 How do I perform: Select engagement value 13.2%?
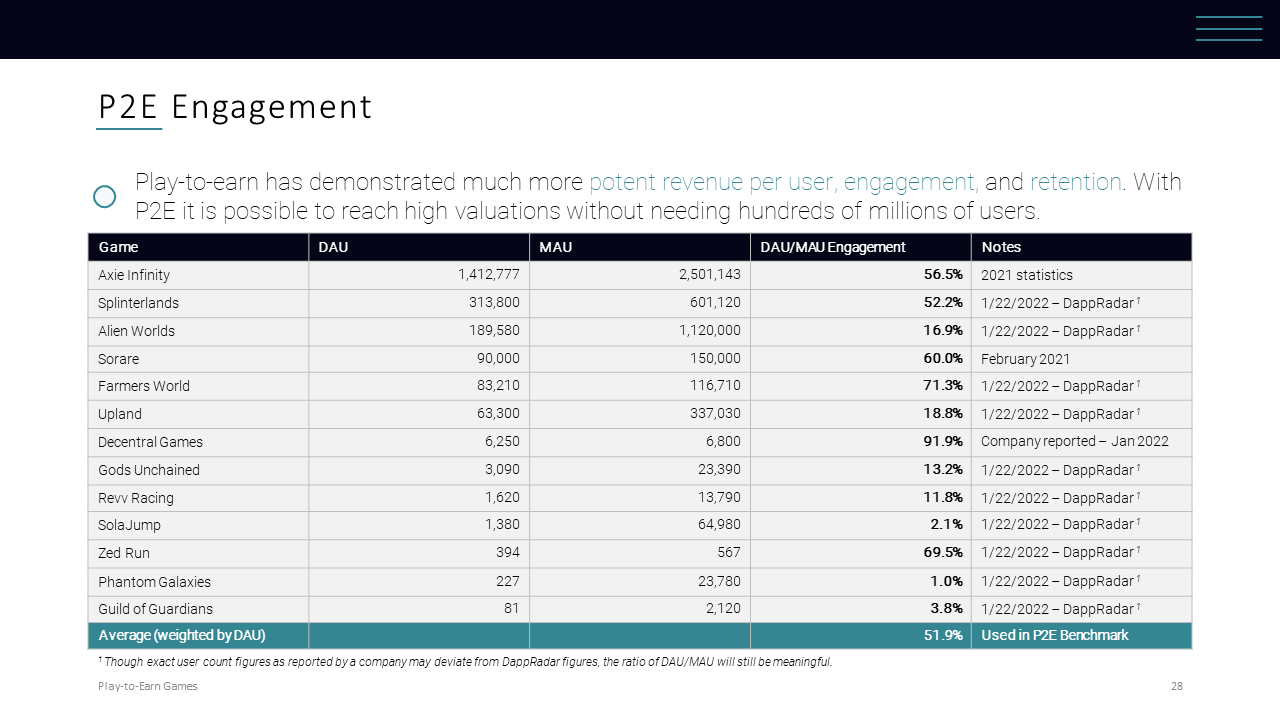(943, 470)
